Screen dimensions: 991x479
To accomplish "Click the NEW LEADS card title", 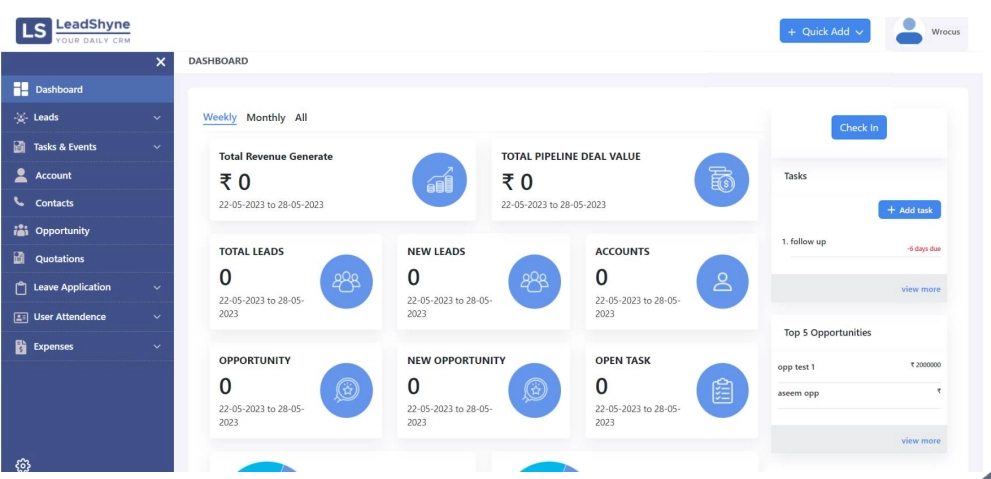I will pyautogui.click(x=436, y=252).
